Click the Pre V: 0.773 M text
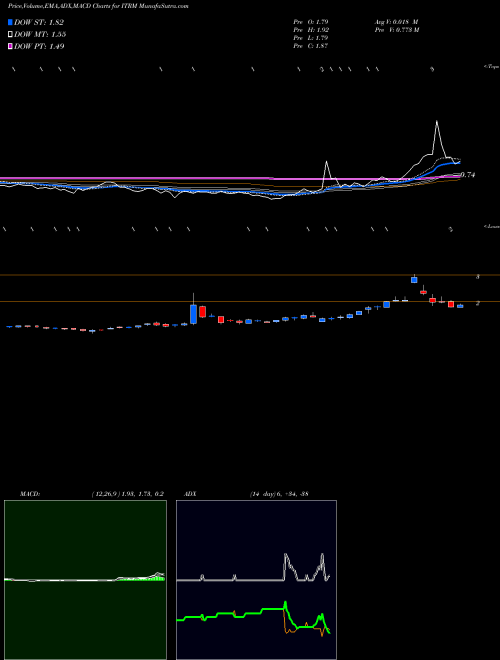 pos(396,30)
